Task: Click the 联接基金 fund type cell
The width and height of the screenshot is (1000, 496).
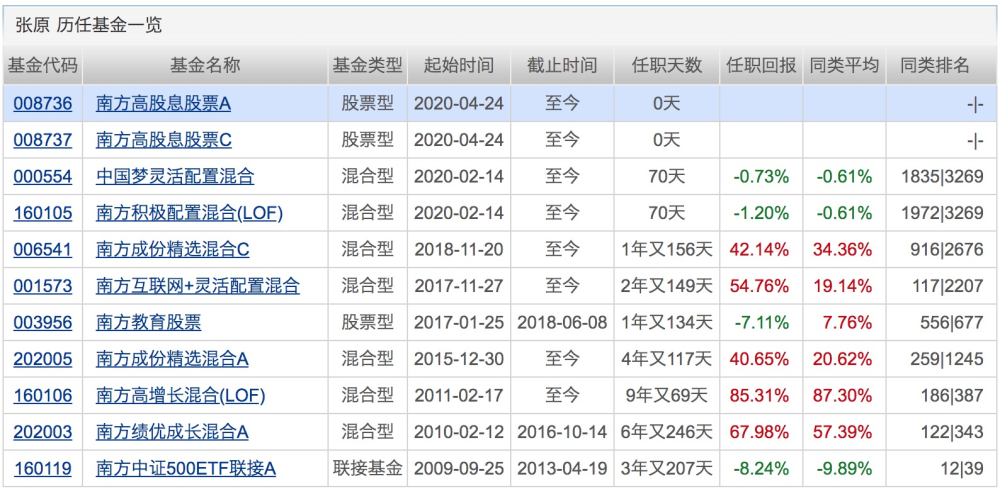Action: click(x=368, y=469)
